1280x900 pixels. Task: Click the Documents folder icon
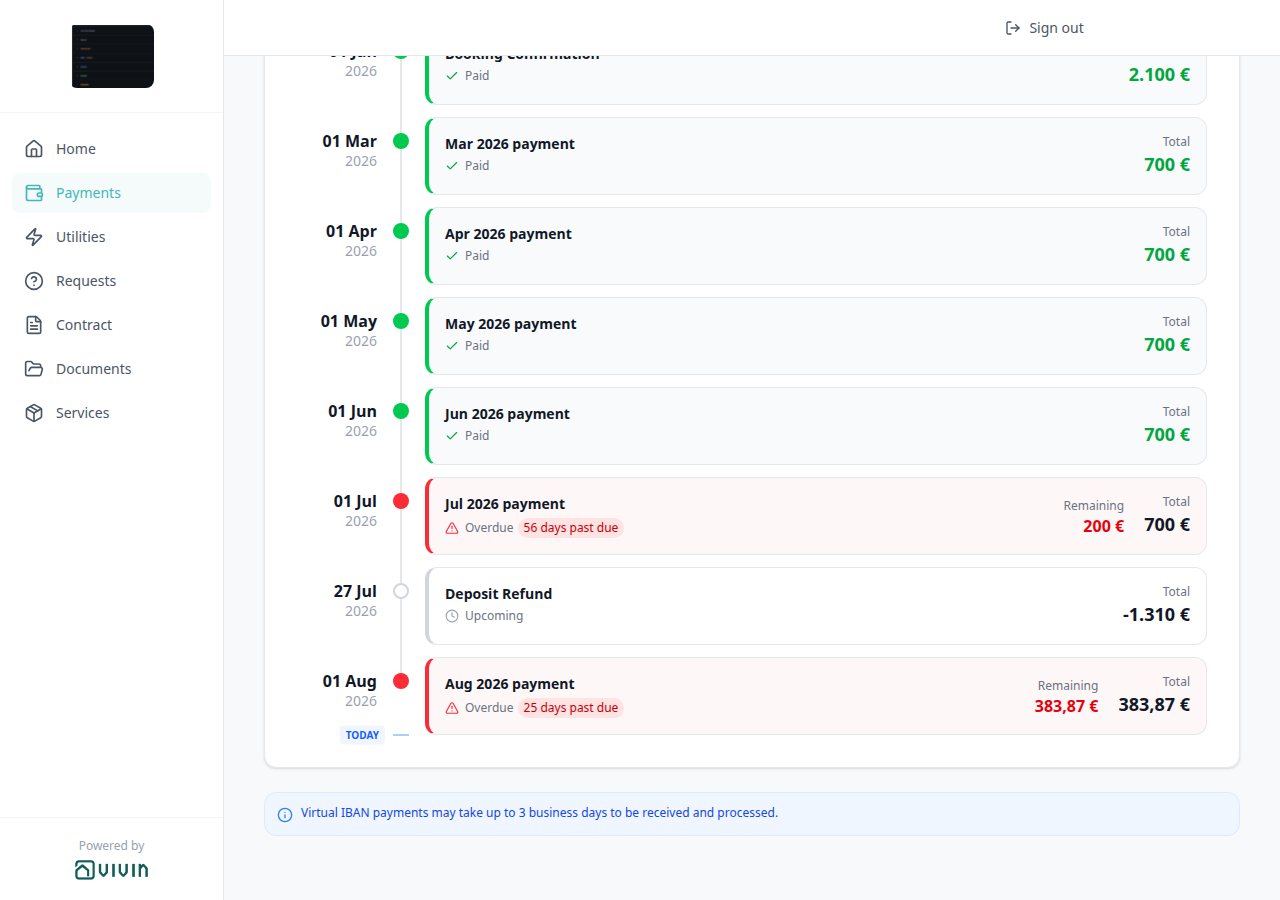tap(34, 369)
